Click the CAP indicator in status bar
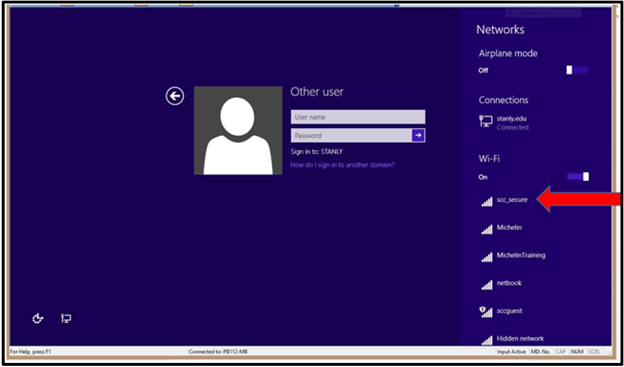 coord(560,352)
